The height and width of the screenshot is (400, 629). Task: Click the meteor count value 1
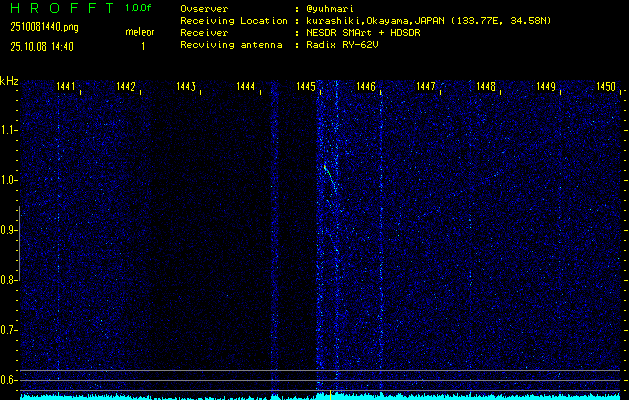[143, 47]
